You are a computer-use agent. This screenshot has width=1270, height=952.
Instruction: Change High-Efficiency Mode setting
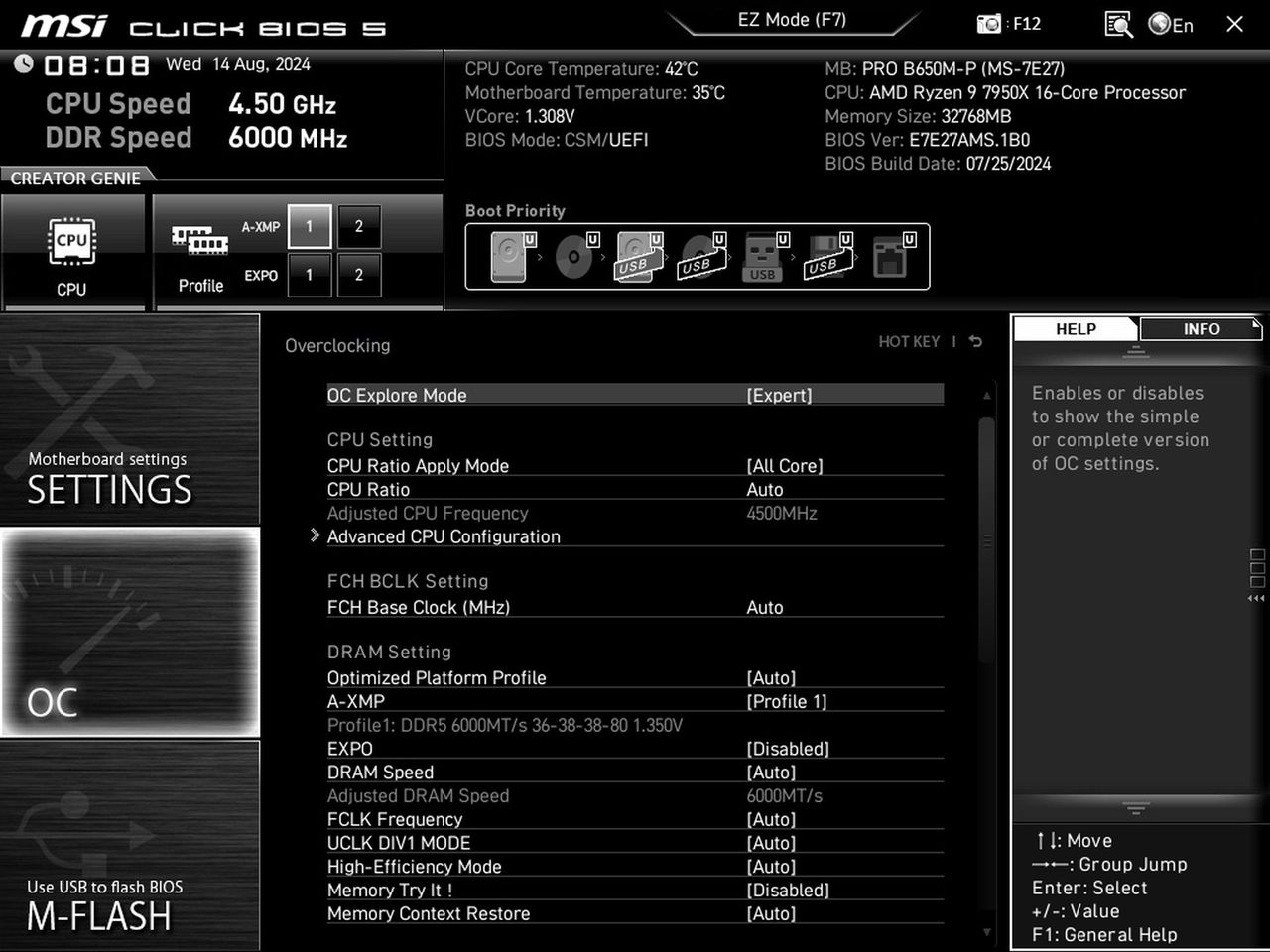(x=635, y=867)
